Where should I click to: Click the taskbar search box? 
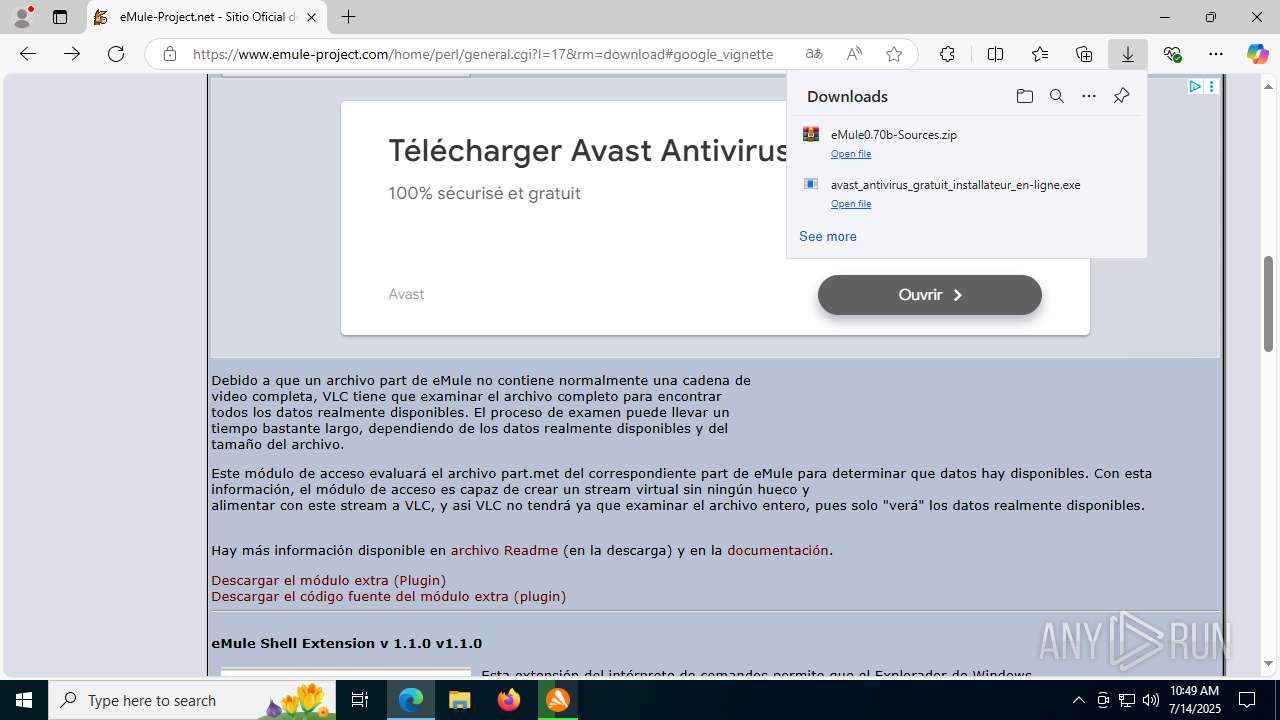click(192, 700)
